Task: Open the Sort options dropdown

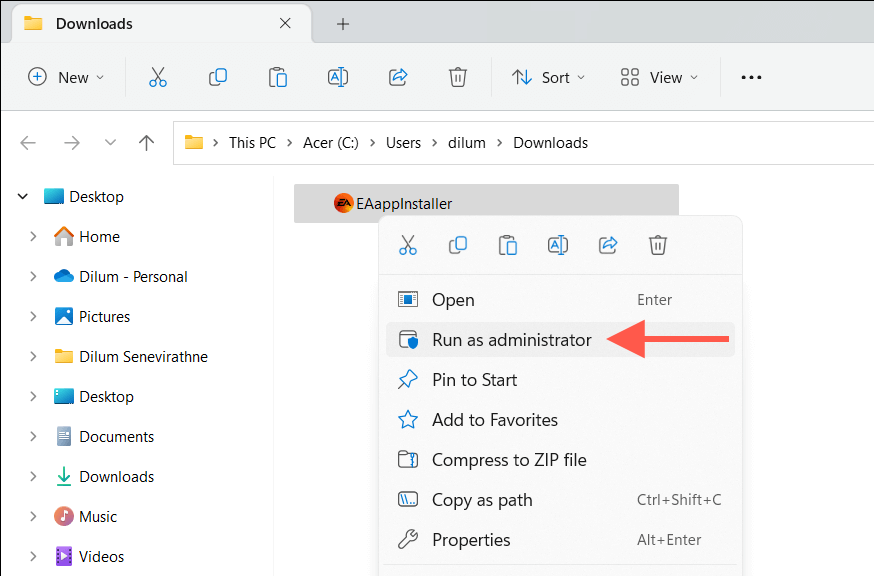Action: [548, 77]
